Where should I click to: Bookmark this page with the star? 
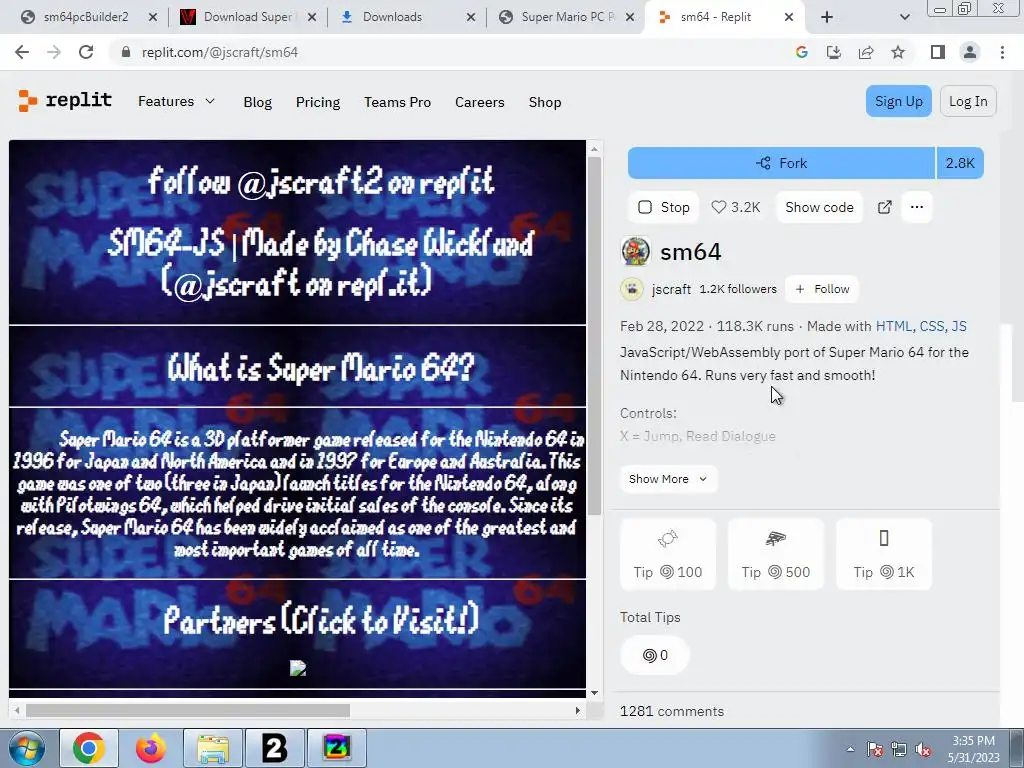point(898,52)
